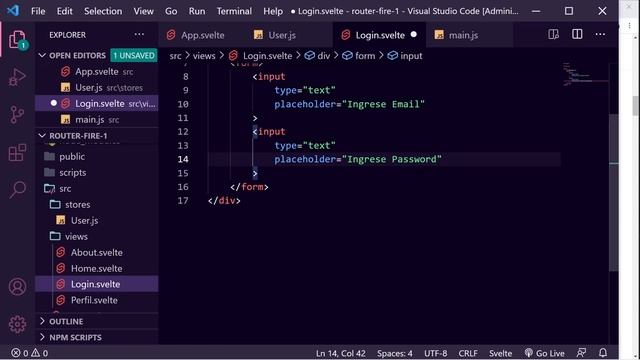Change indentation via Spaces: 4
640x360 pixels.
pyautogui.click(x=395, y=353)
